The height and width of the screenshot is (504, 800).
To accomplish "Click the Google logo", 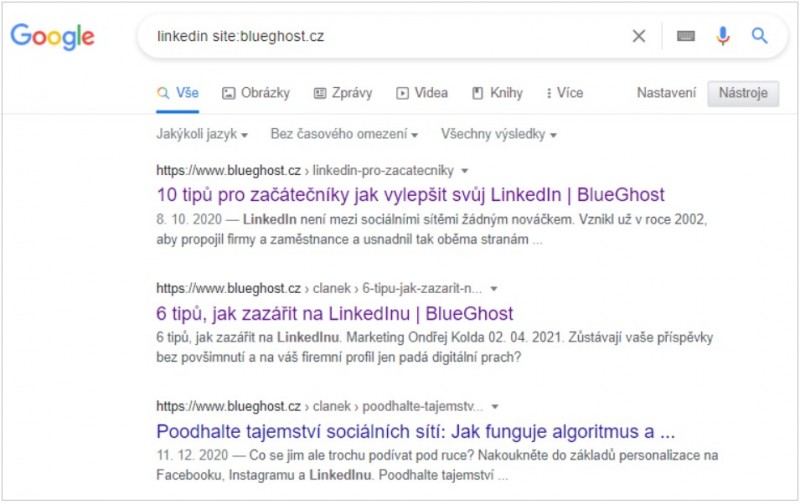I will [52, 37].
